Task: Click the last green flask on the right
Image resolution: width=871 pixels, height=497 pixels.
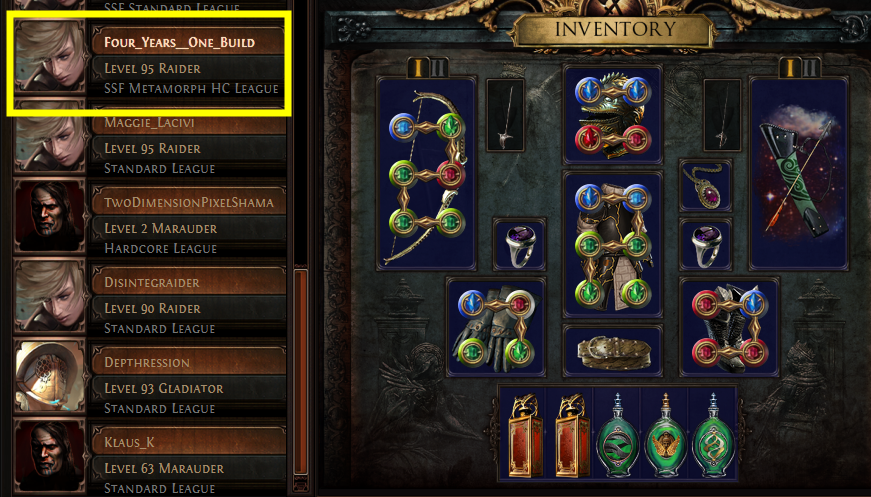Action: [713, 433]
